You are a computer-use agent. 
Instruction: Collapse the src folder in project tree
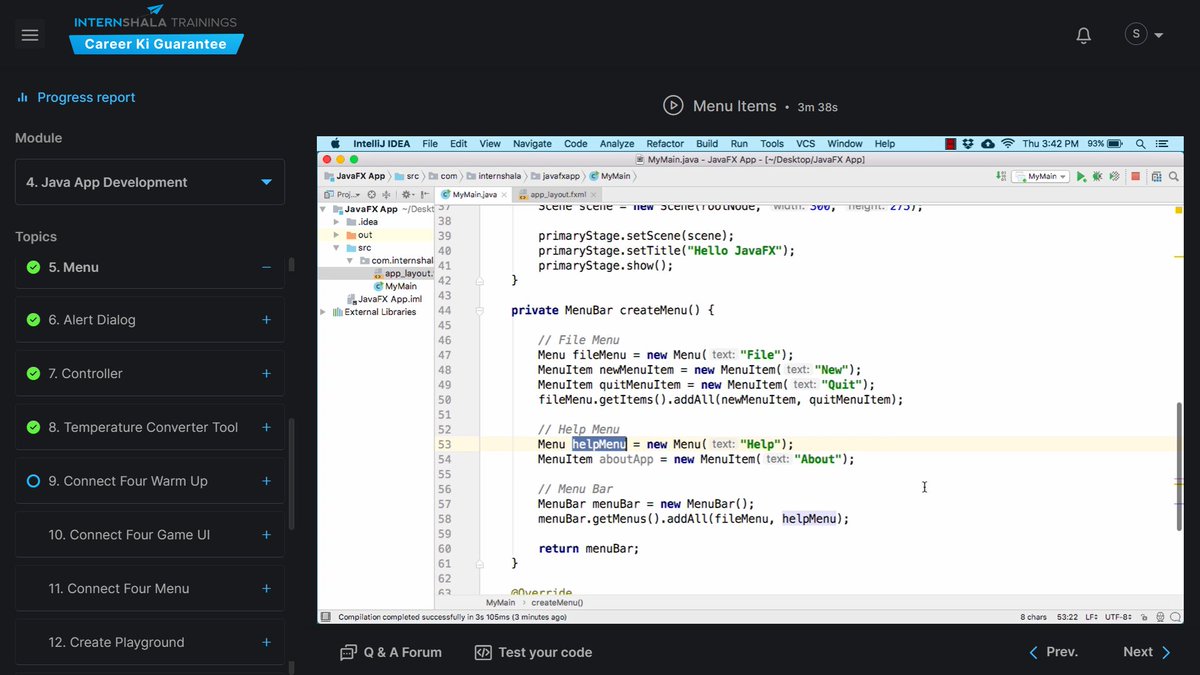[x=337, y=248]
